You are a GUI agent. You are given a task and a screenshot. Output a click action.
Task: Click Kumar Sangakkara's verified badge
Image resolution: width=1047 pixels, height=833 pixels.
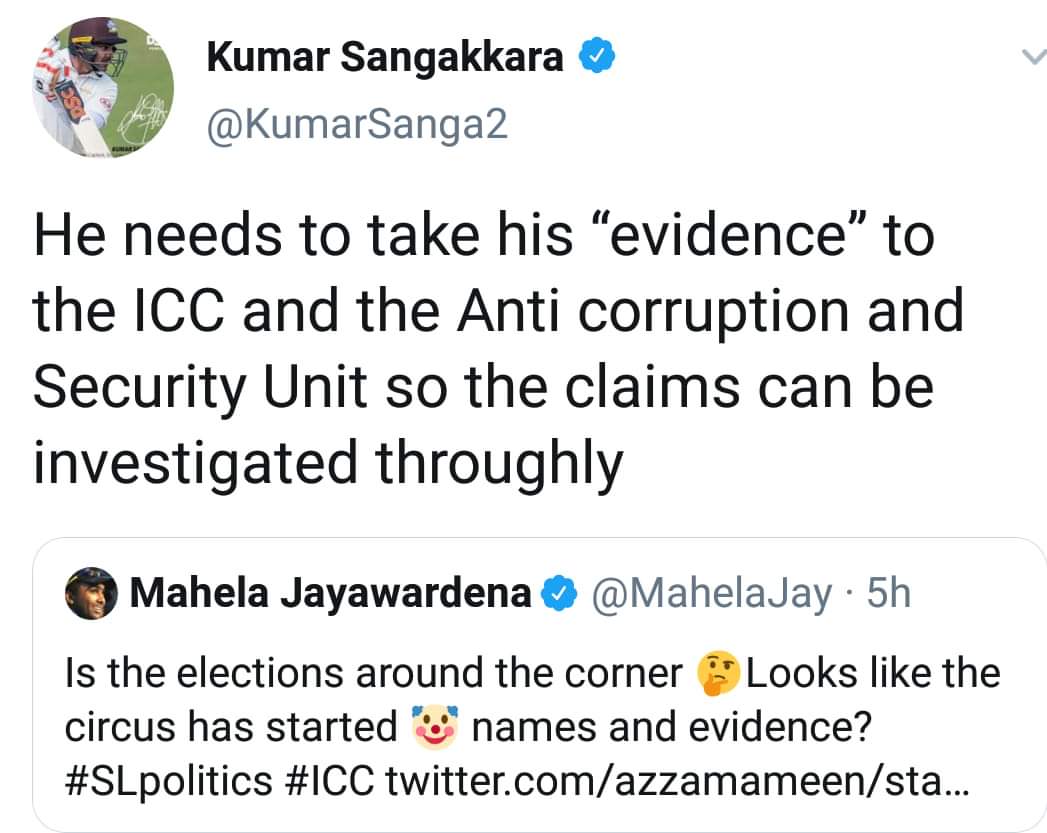pos(597,60)
